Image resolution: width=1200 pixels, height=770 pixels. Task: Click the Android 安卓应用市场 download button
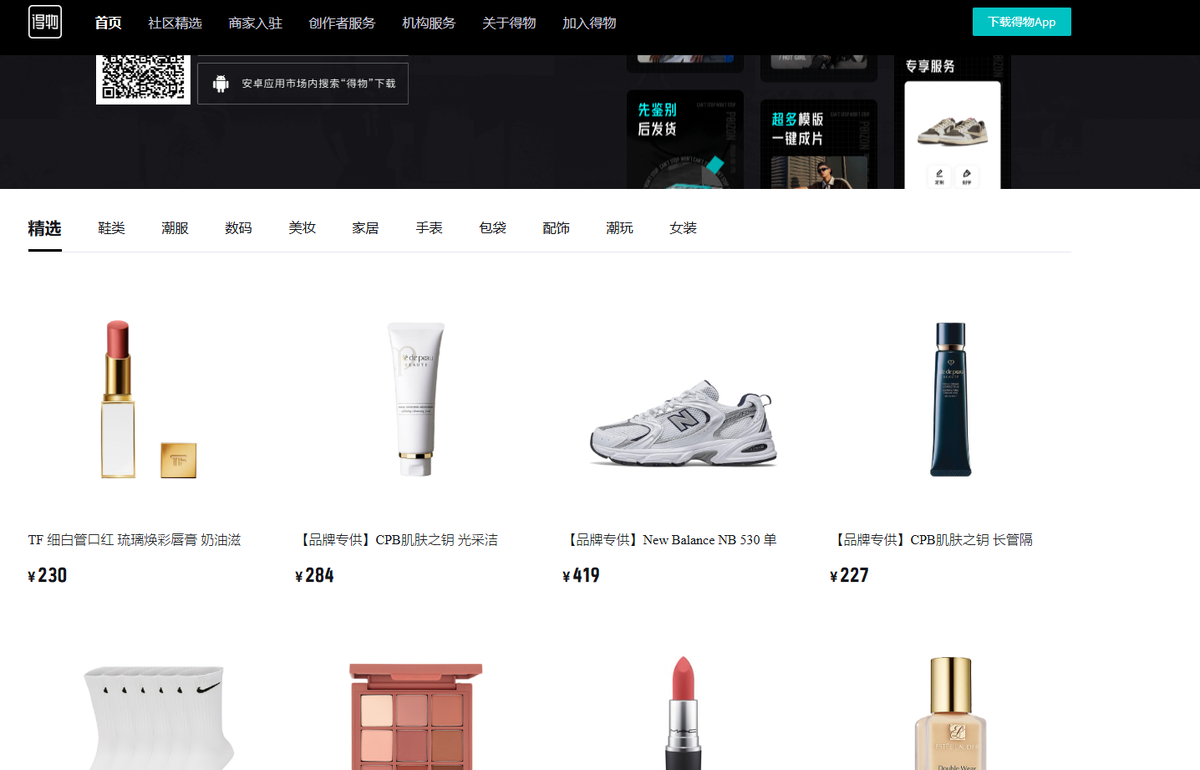[x=303, y=84]
